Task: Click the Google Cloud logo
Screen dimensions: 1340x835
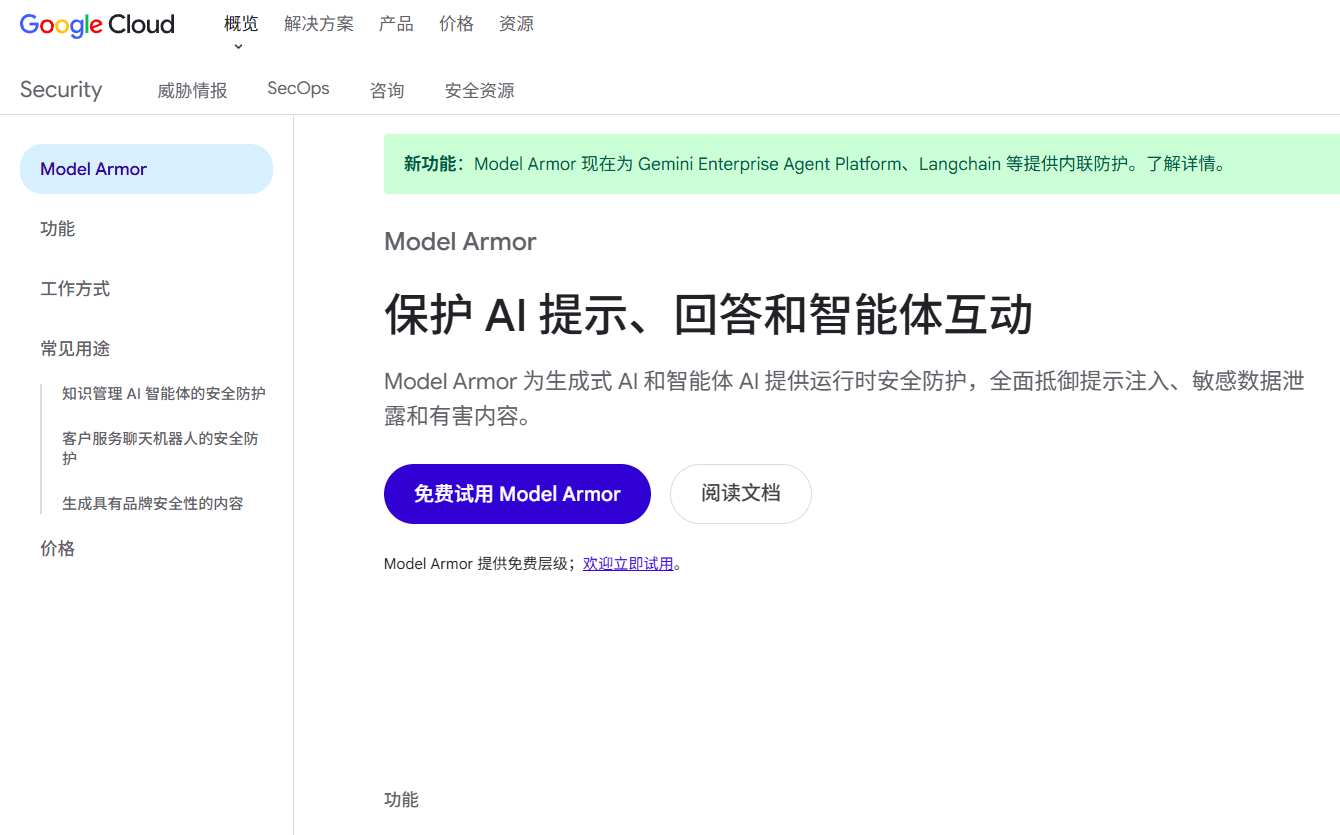Action: pos(97,25)
